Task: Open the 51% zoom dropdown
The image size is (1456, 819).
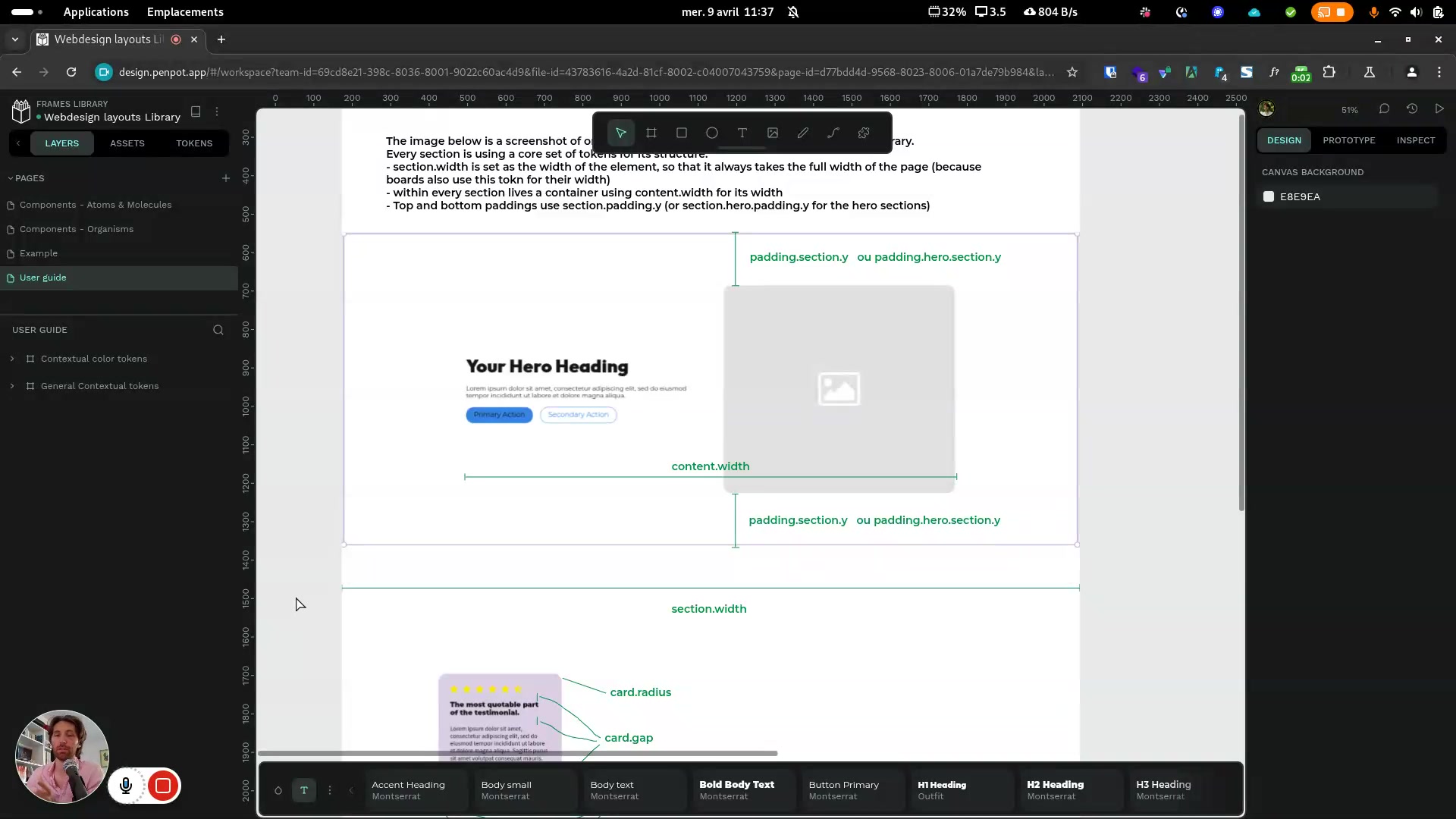Action: pyautogui.click(x=1349, y=110)
